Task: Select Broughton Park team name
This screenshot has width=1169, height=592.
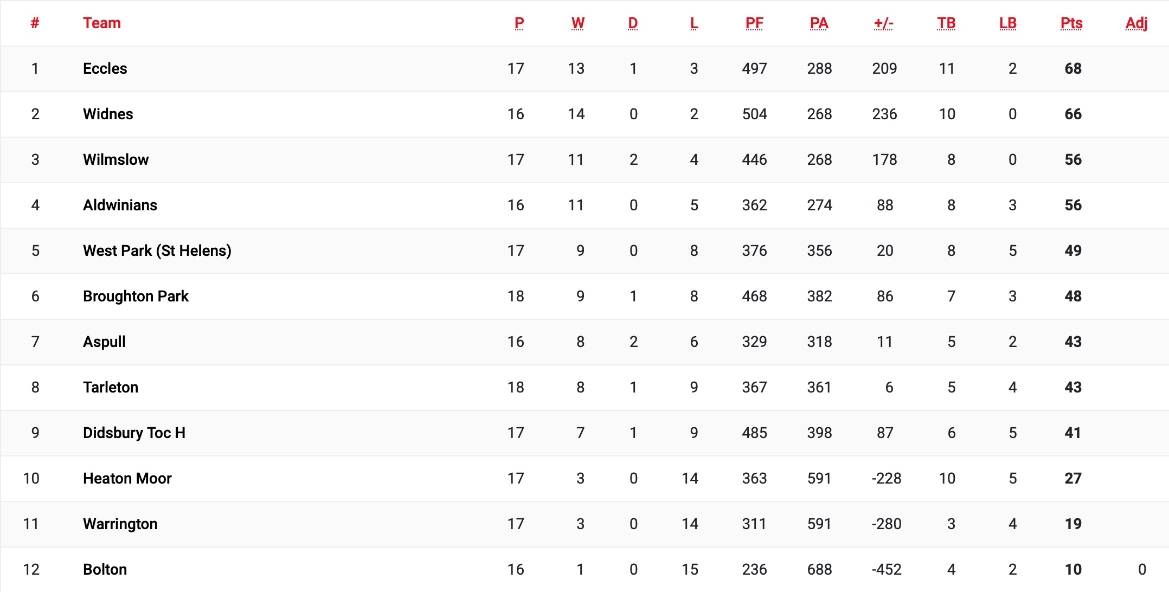Action: (136, 296)
